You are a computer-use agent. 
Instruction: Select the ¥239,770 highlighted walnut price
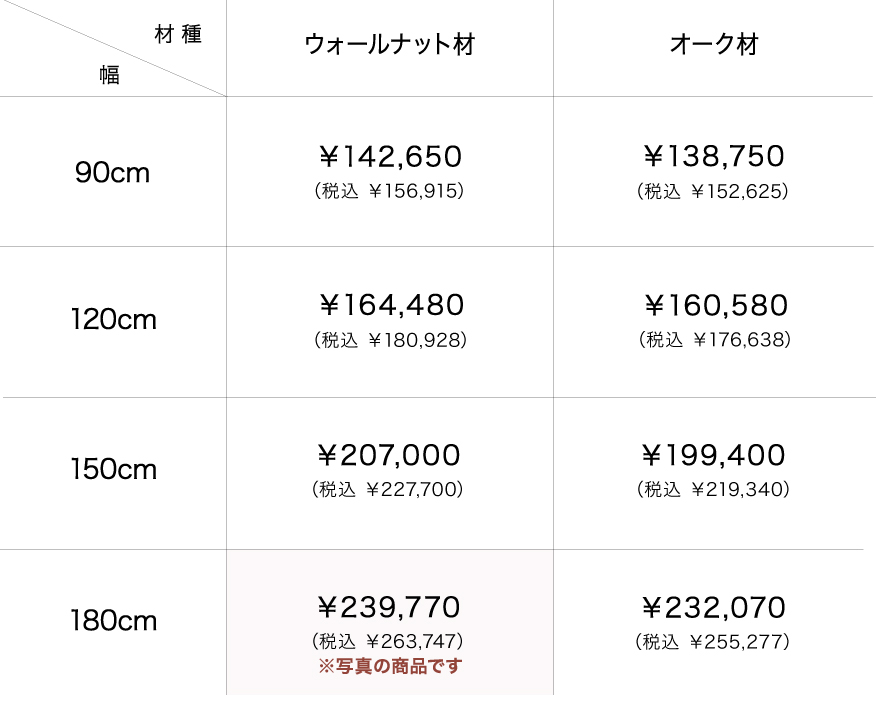389,607
